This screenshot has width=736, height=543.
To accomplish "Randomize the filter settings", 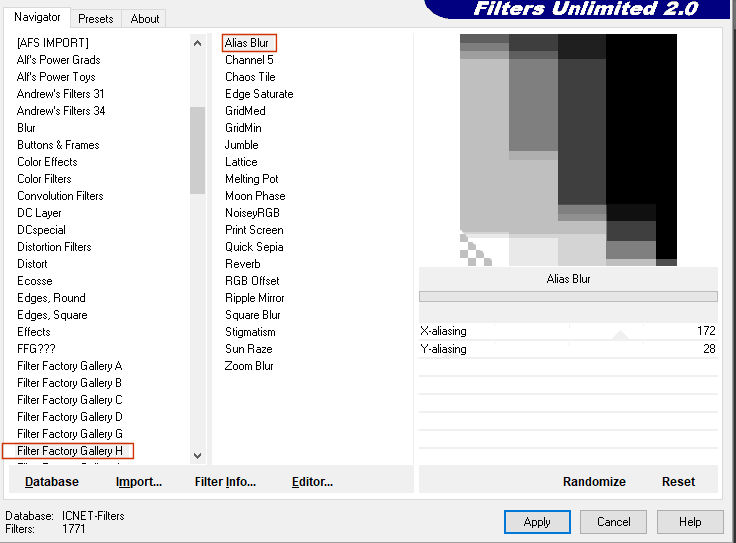I will coord(594,482).
